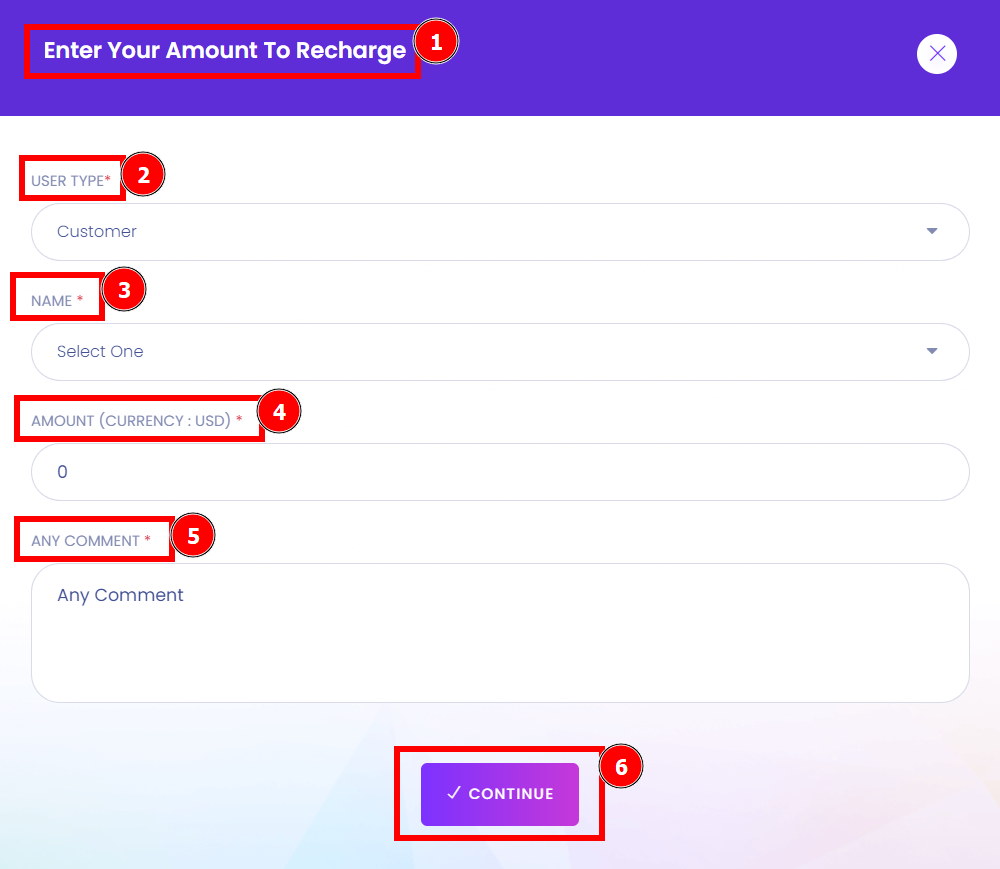Click the NAME field label

click(x=57, y=301)
